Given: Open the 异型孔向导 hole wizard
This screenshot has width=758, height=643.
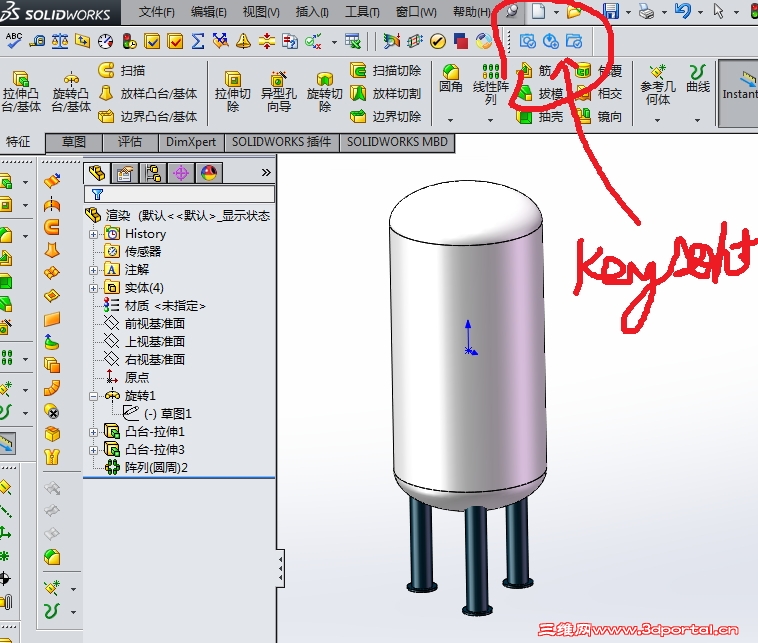Looking at the screenshot, I should pyautogui.click(x=278, y=91).
